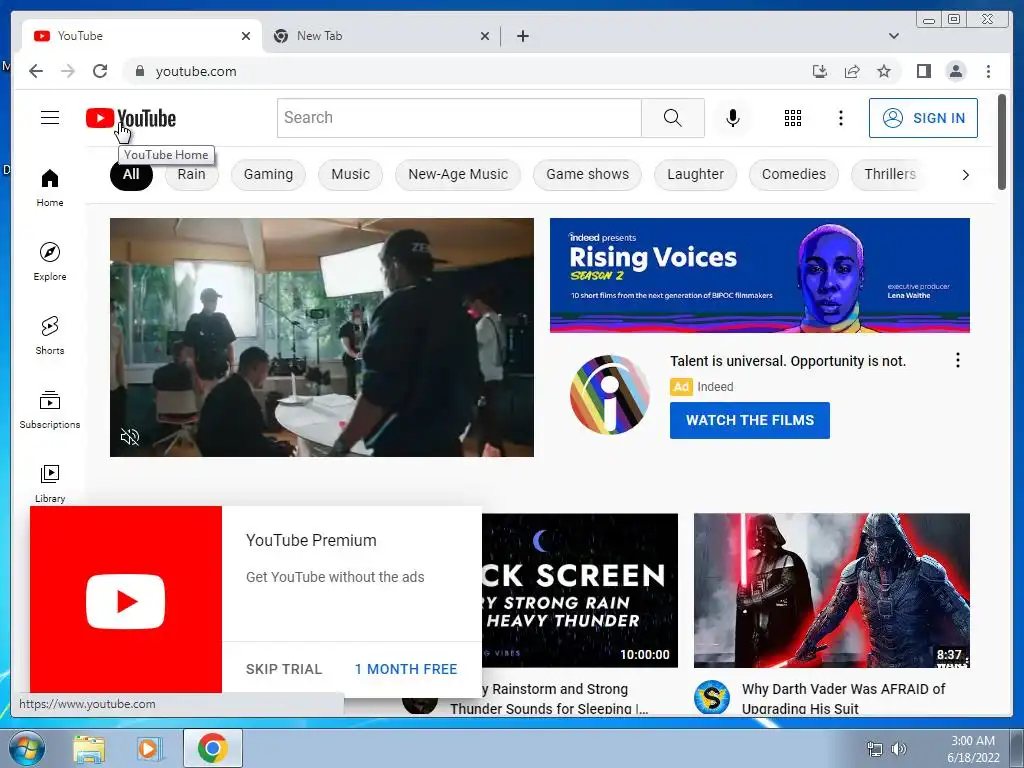Click the Darth Vader video channel avatar

pyautogui.click(x=711, y=697)
